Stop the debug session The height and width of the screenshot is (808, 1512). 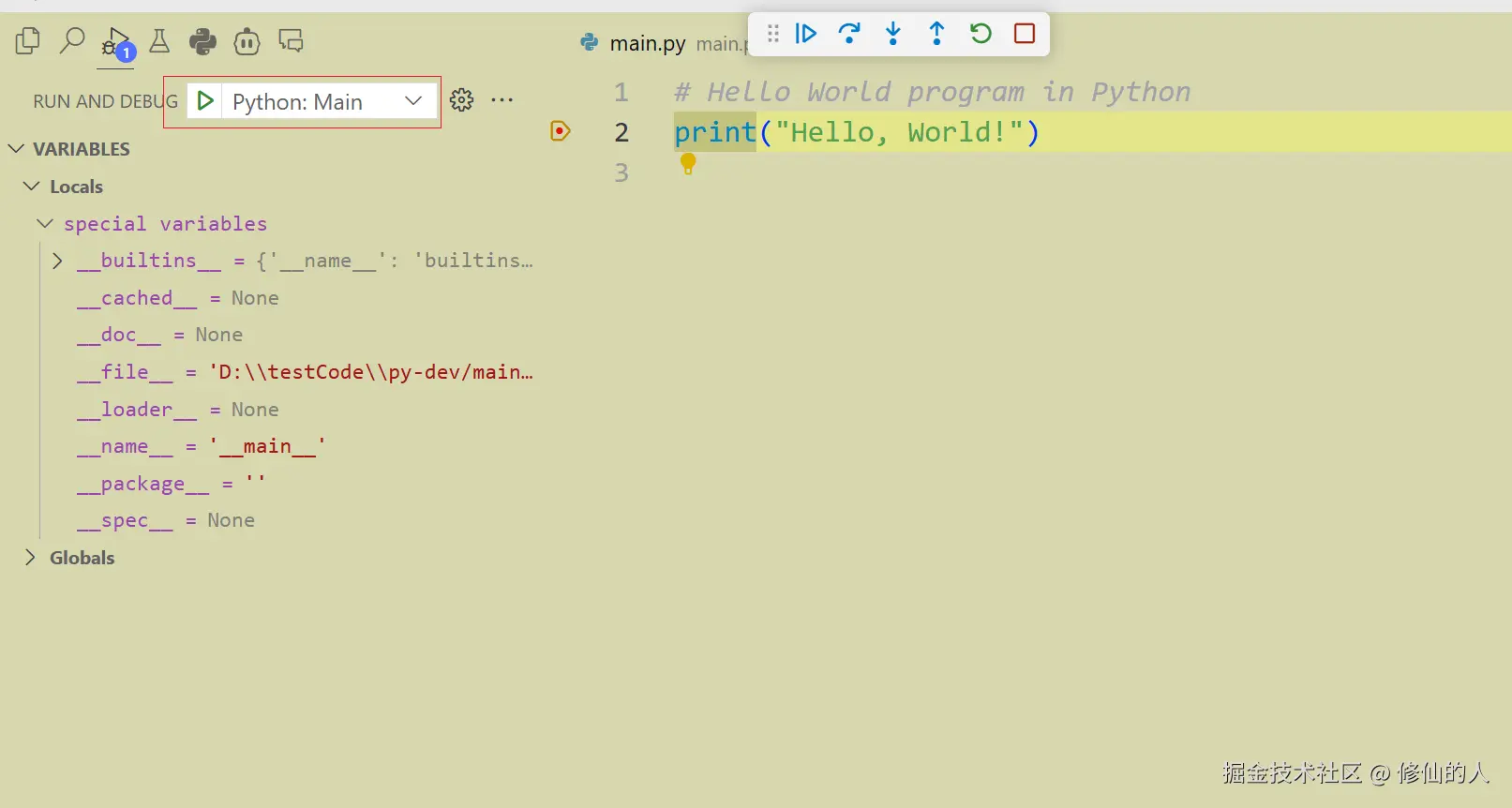[1025, 34]
